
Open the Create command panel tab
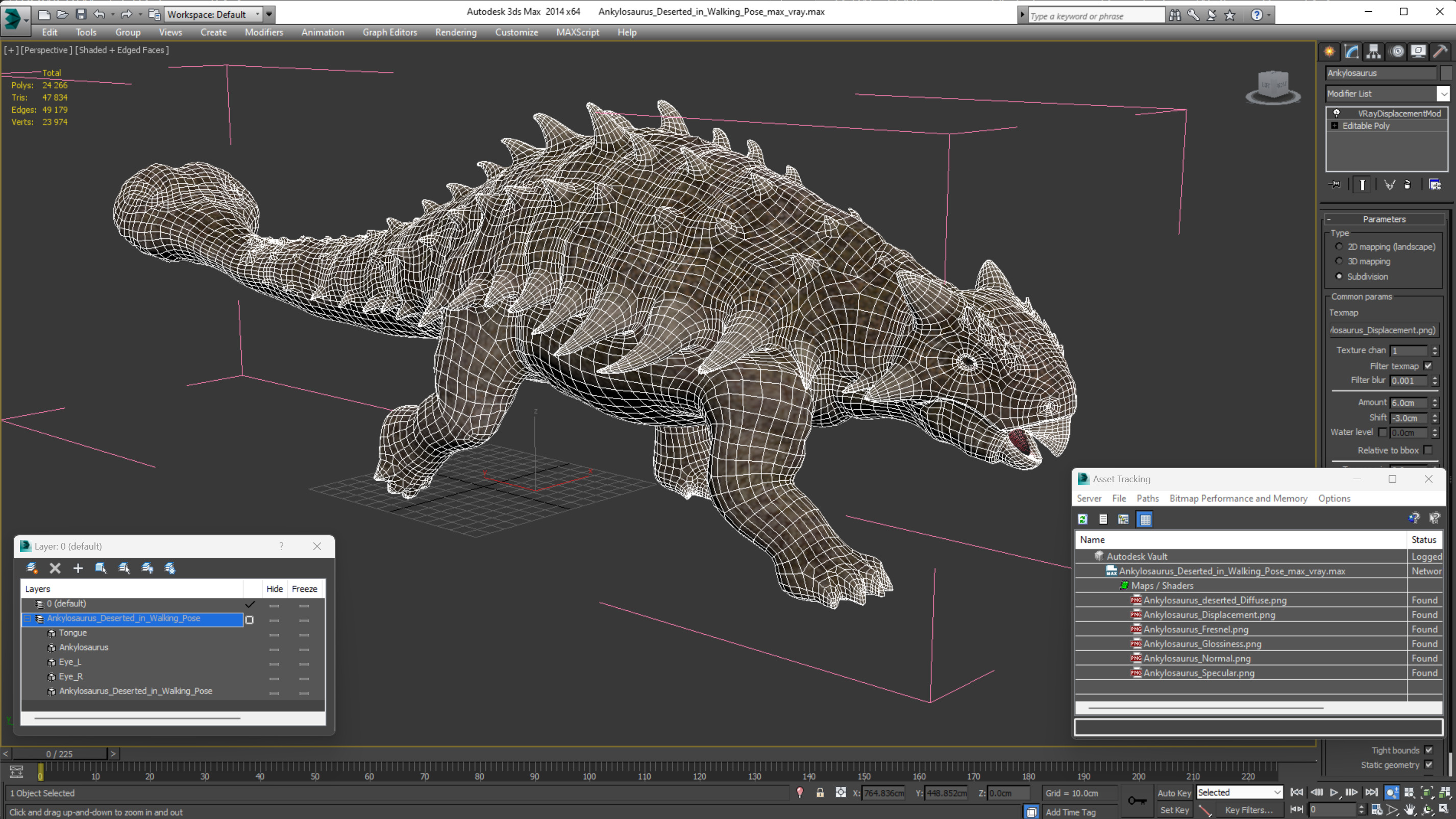pos(1329,52)
